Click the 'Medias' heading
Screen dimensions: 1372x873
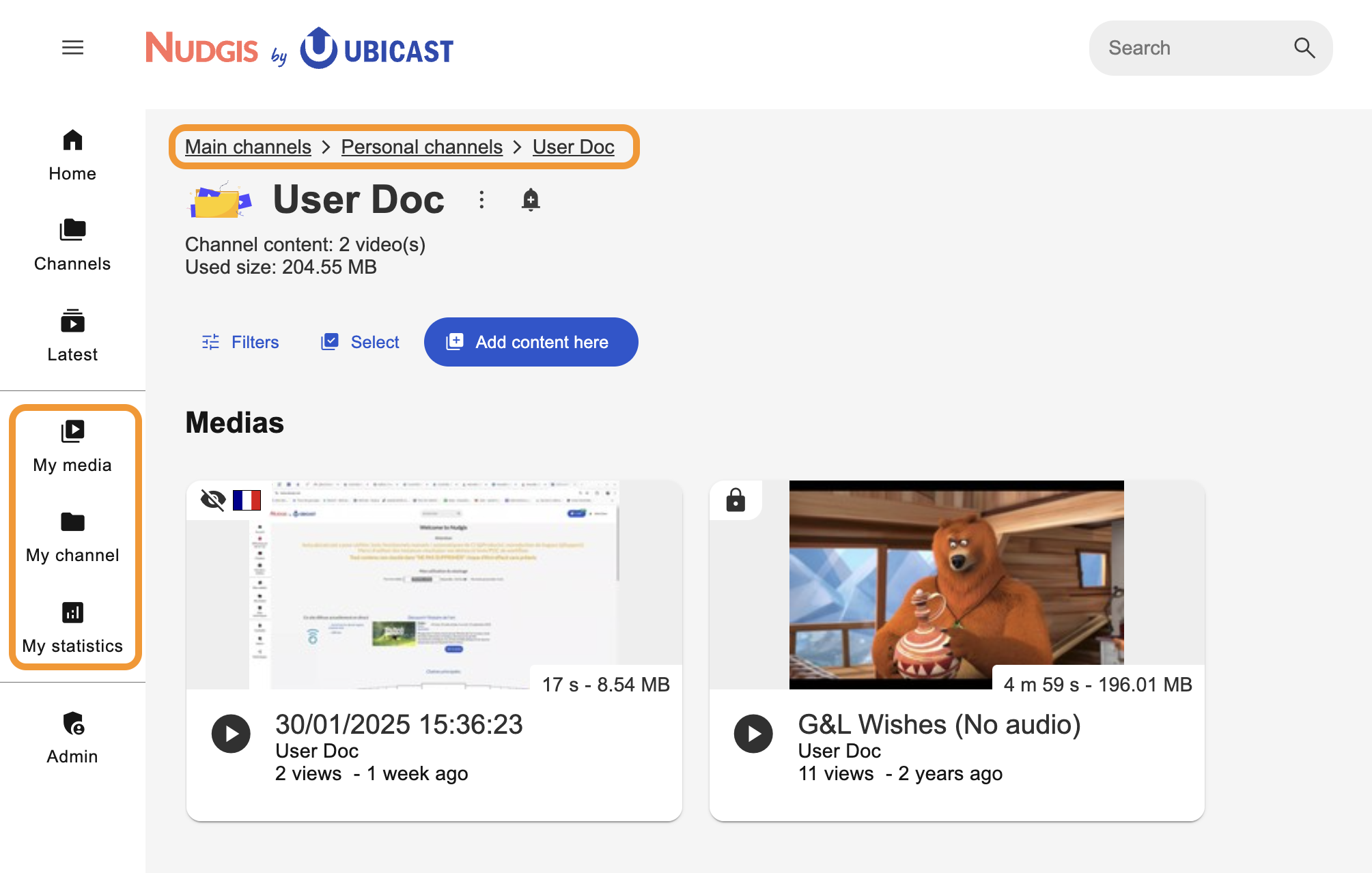pyautogui.click(x=234, y=423)
